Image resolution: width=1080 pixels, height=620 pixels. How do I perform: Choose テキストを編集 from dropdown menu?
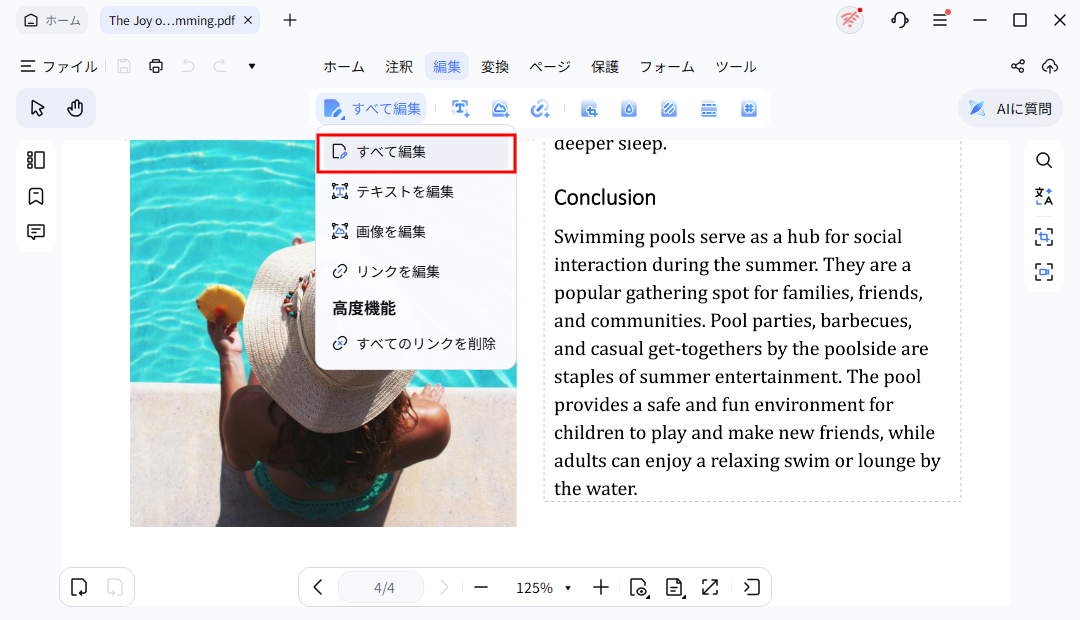416,192
